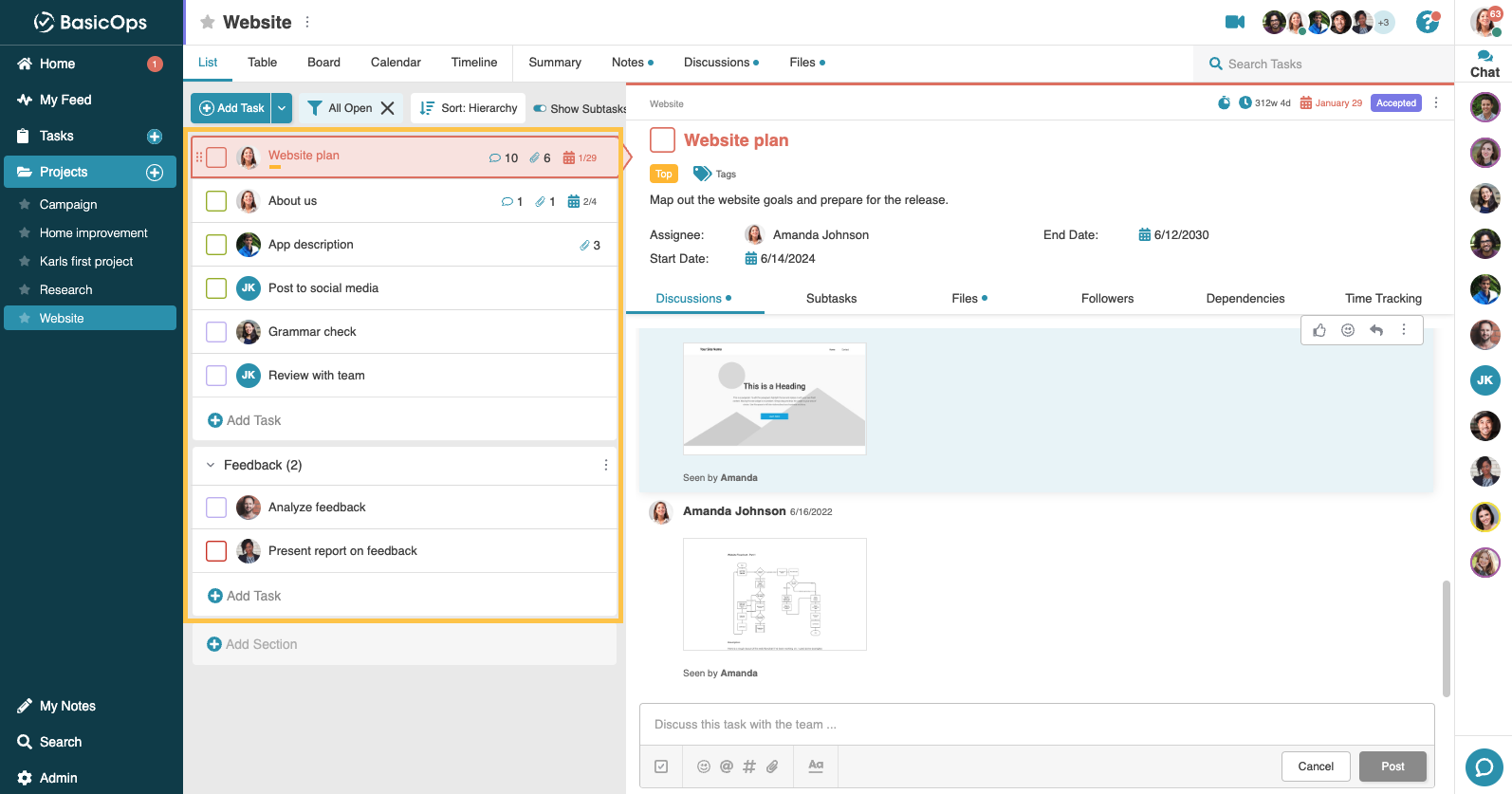1512x794 pixels.
Task: Toggle the Show Subtasks switch
Action: coord(540,108)
